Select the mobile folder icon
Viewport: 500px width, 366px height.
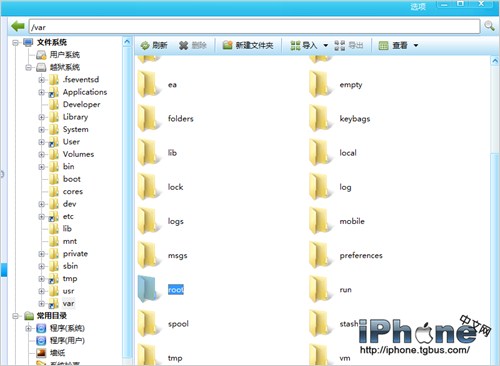click(317, 221)
